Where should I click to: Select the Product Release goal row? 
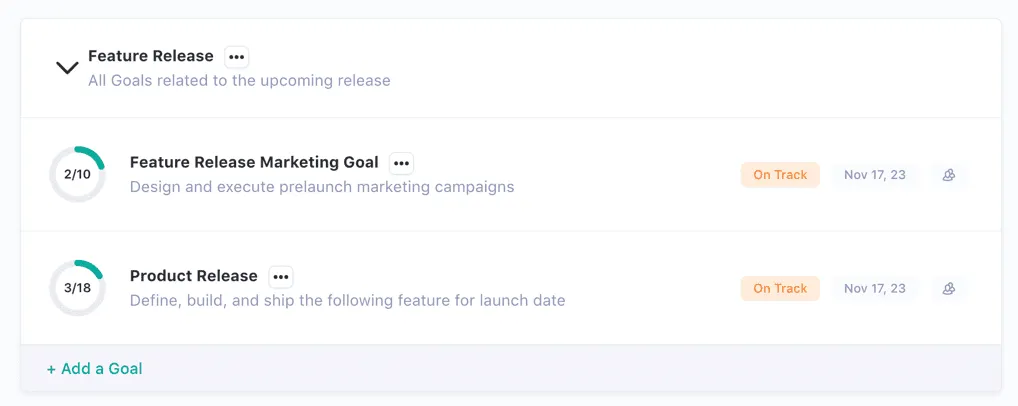[x=640, y=289]
